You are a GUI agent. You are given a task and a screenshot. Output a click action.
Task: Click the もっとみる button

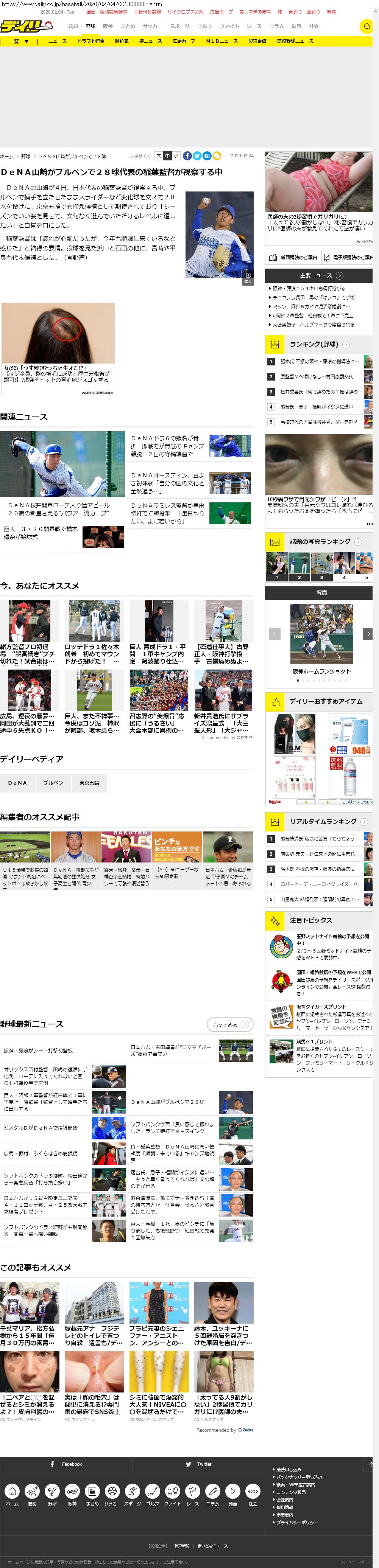[x=230, y=1024]
